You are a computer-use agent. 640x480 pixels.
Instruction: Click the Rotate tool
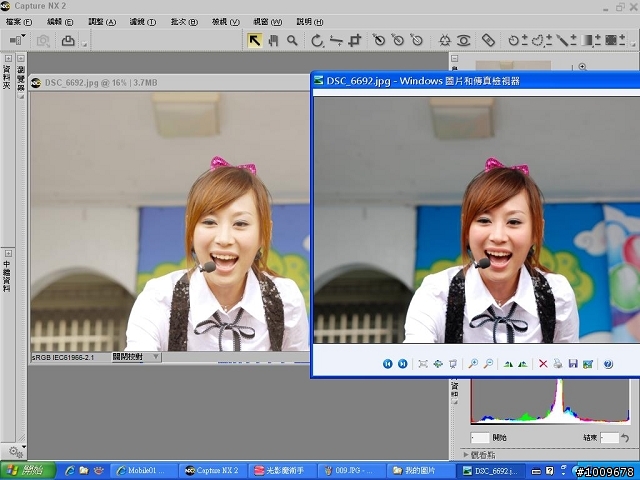pyautogui.click(x=317, y=40)
